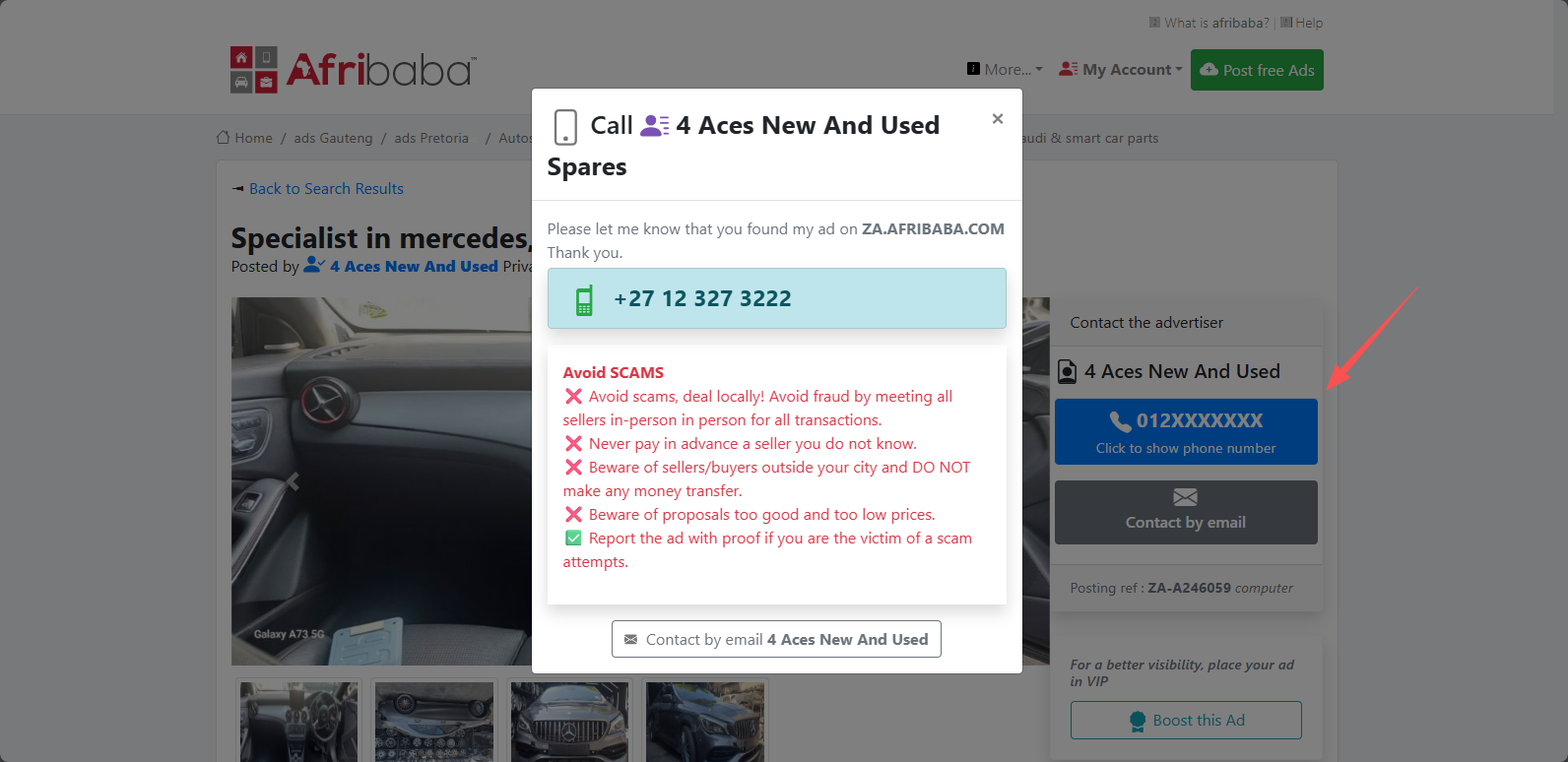1568x762 pixels.
Task: Click the info icon beside More...
Action: click(x=973, y=69)
